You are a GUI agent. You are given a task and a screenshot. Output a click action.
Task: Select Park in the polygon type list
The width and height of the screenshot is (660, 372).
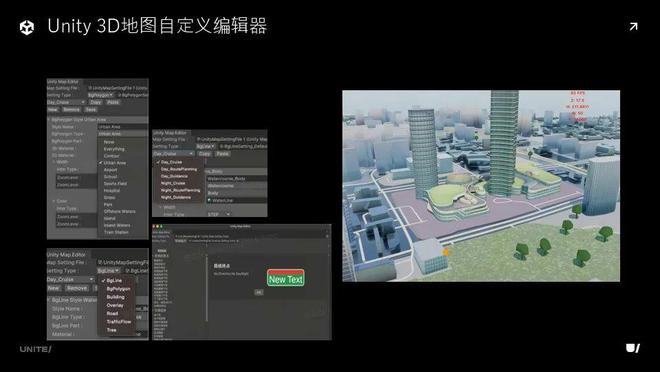tap(108, 205)
